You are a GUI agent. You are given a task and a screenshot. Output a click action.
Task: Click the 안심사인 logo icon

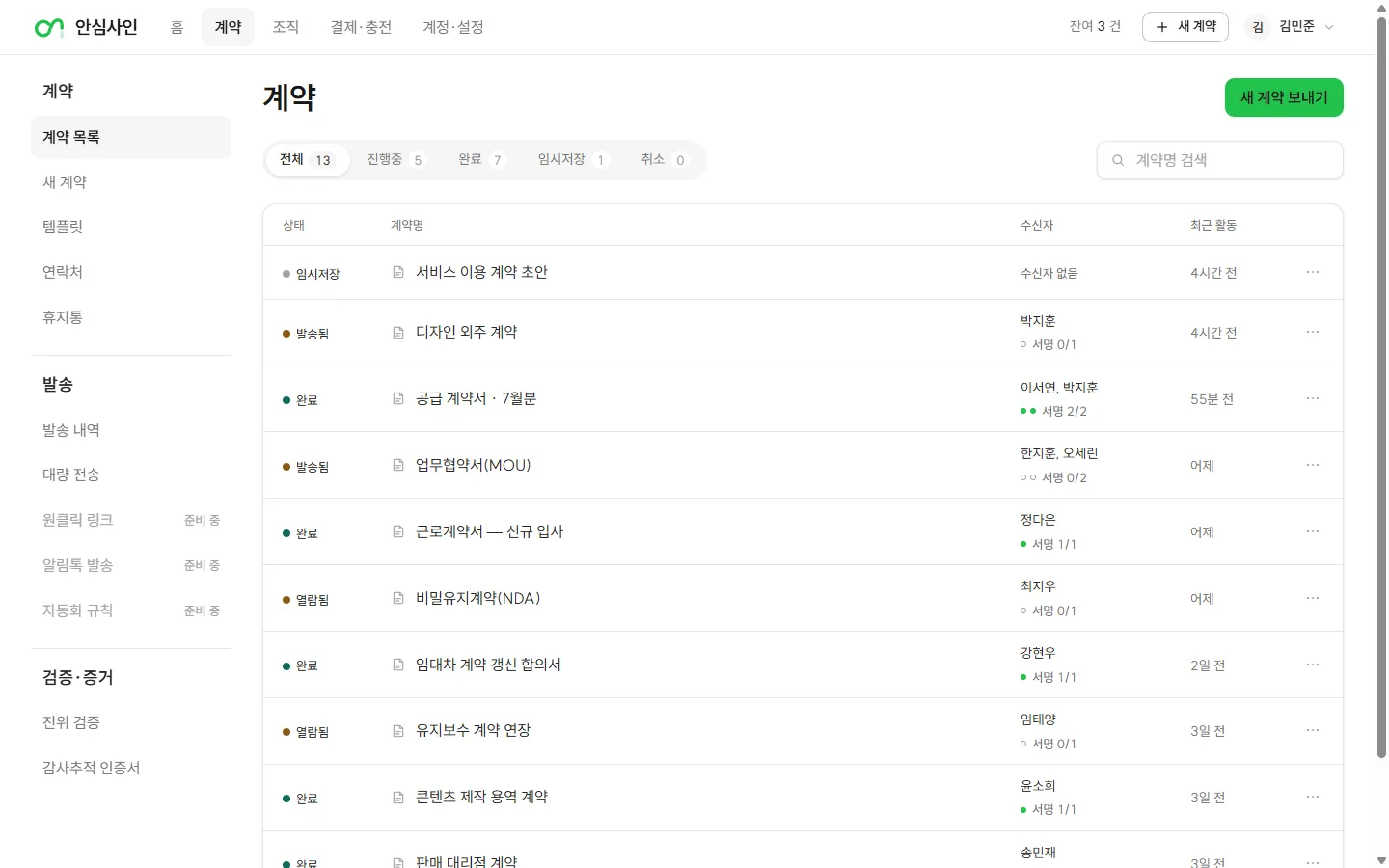coord(49,28)
